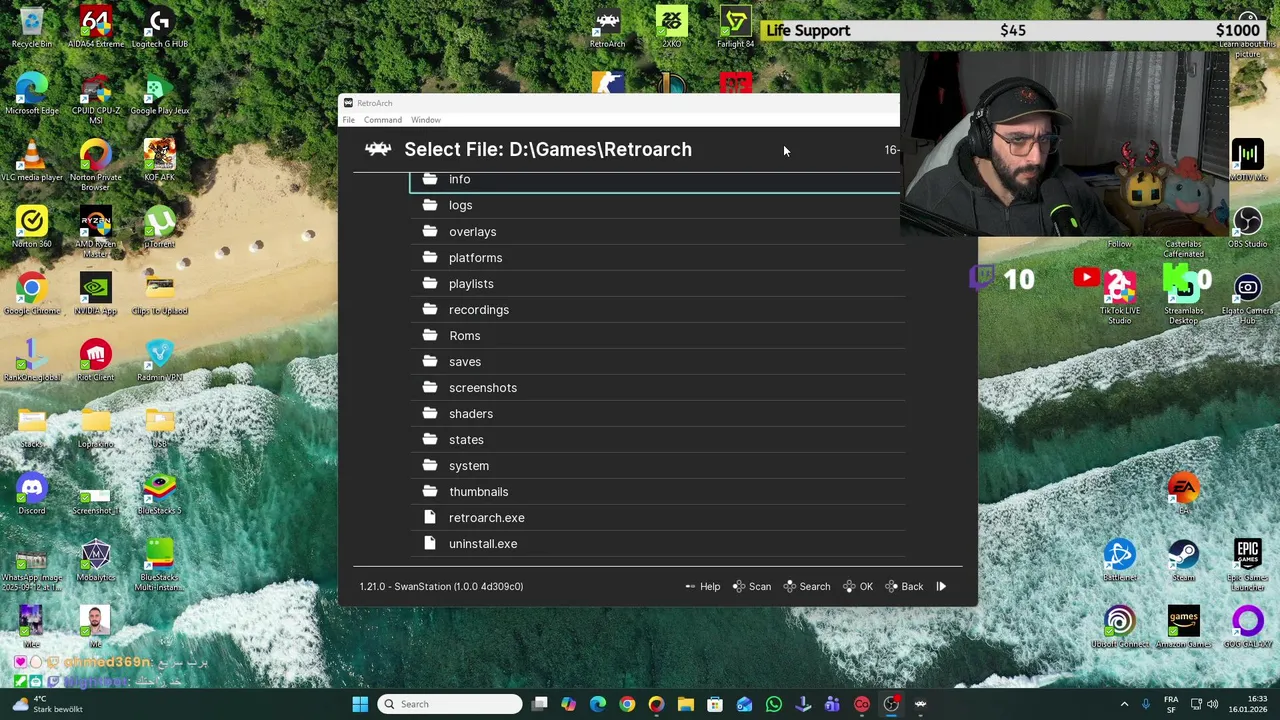
Task: Open the taskbar volume control
Action: [x=1212, y=704]
